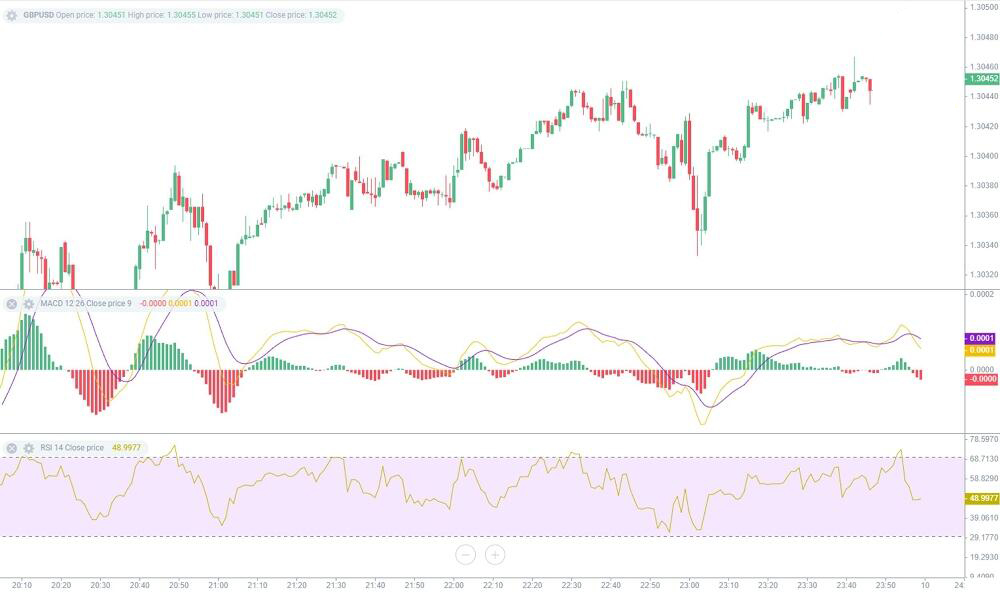This screenshot has width=1000, height=592.
Task: Click the purple MACD value tag on axis
Action: pos(981,339)
